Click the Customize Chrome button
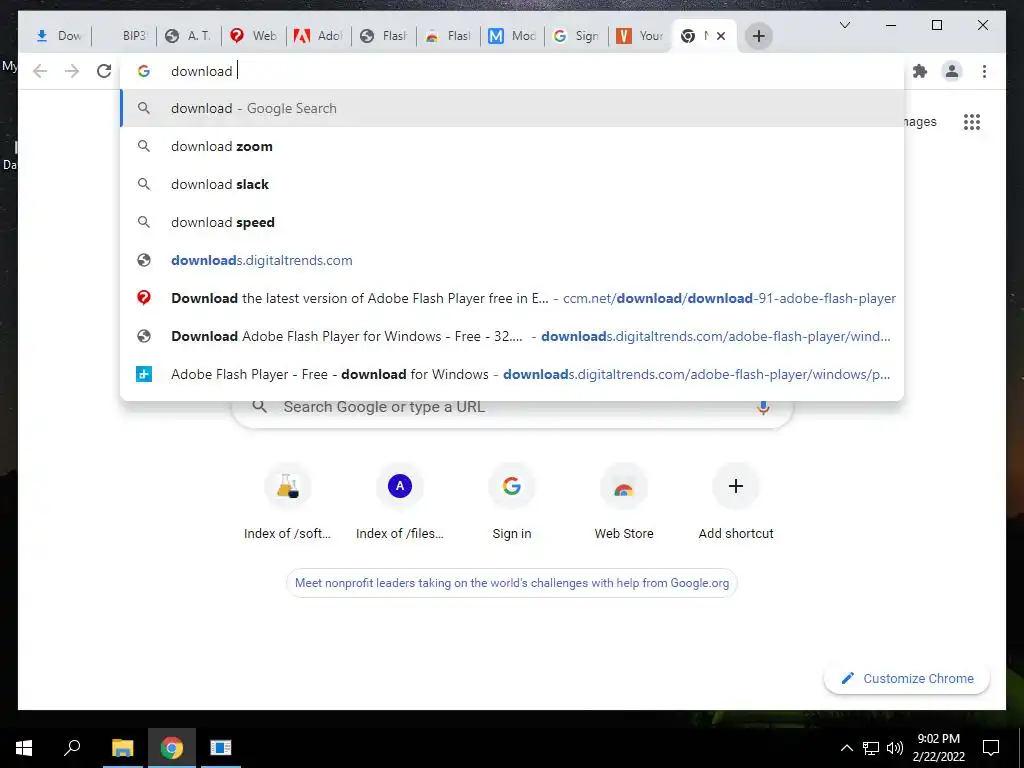This screenshot has width=1024, height=768. coord(907,679)
